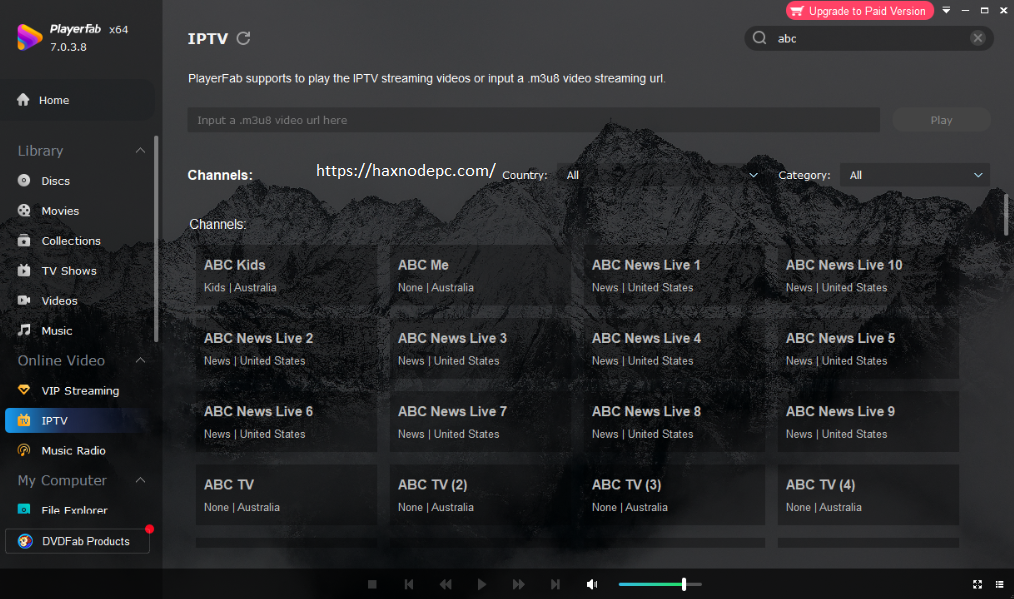Open the ABC TV channel

pos(286,494)
